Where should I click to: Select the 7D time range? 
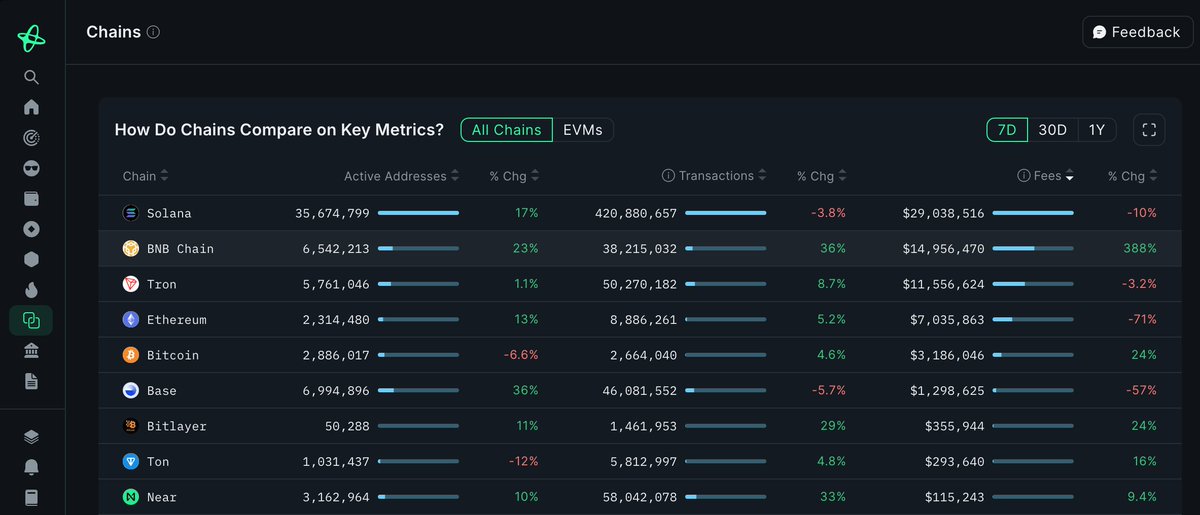[x=1007, y=130]
